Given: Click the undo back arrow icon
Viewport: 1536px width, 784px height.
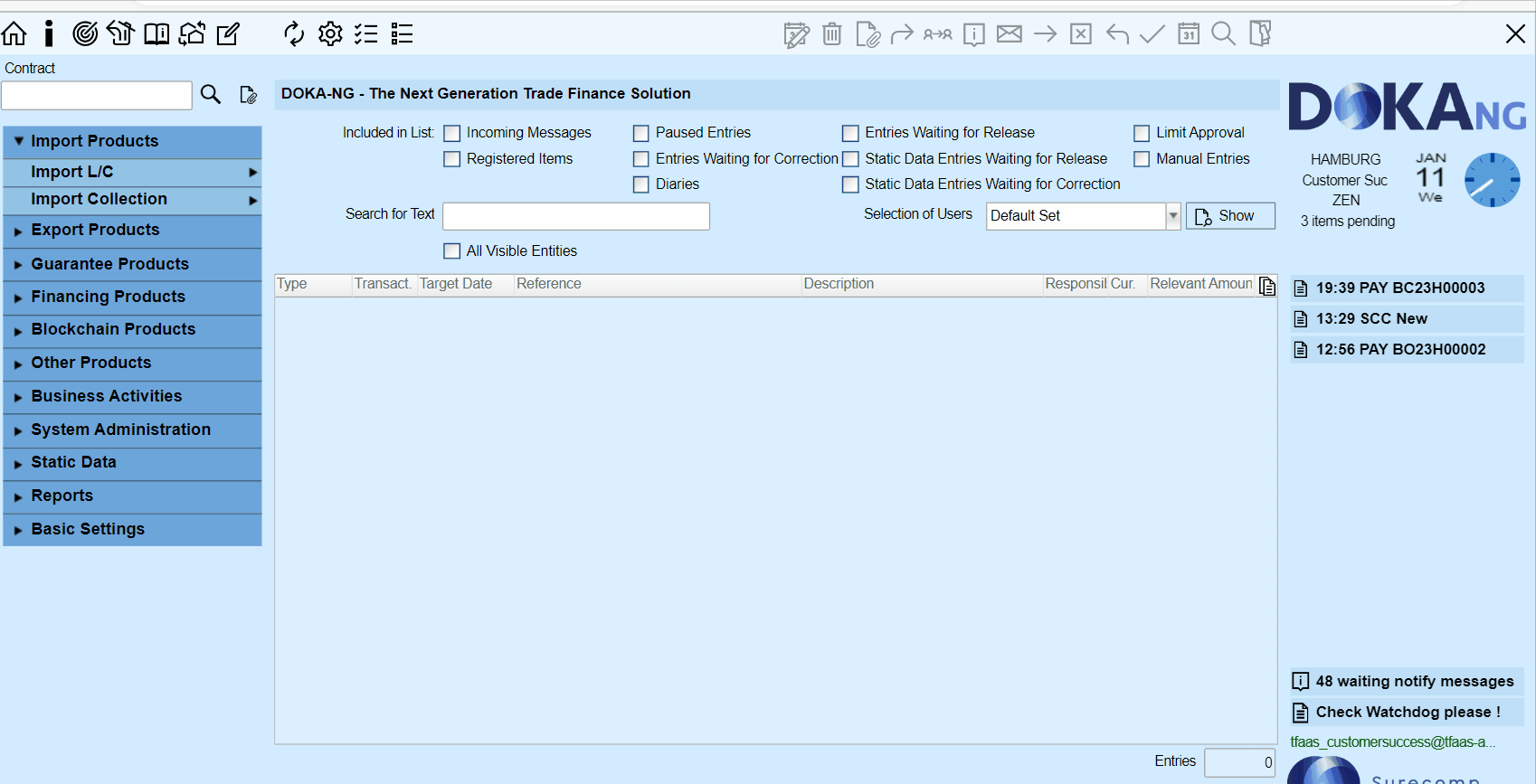Looking at the screenshot, I should coord(1117,34).
